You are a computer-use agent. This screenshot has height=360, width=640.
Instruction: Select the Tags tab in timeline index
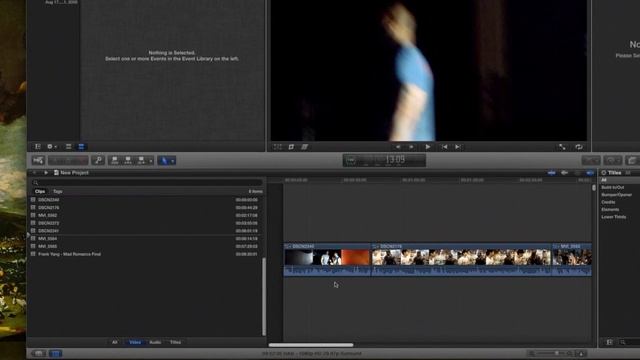58,191
